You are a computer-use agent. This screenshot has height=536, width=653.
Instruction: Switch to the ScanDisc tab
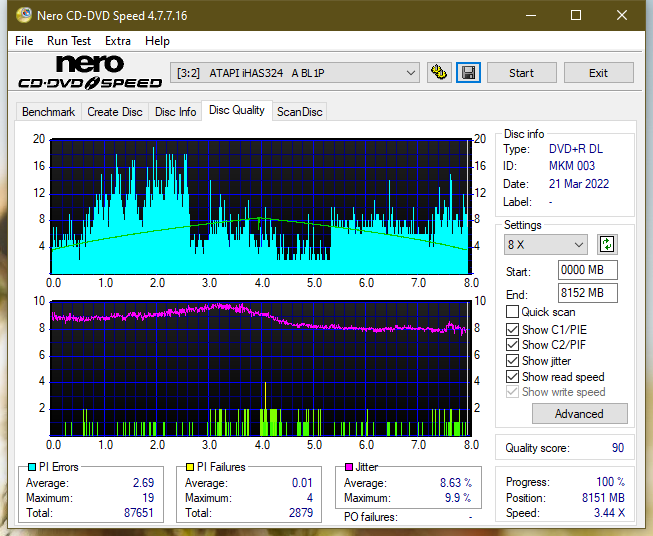click(x=299, y=112)
